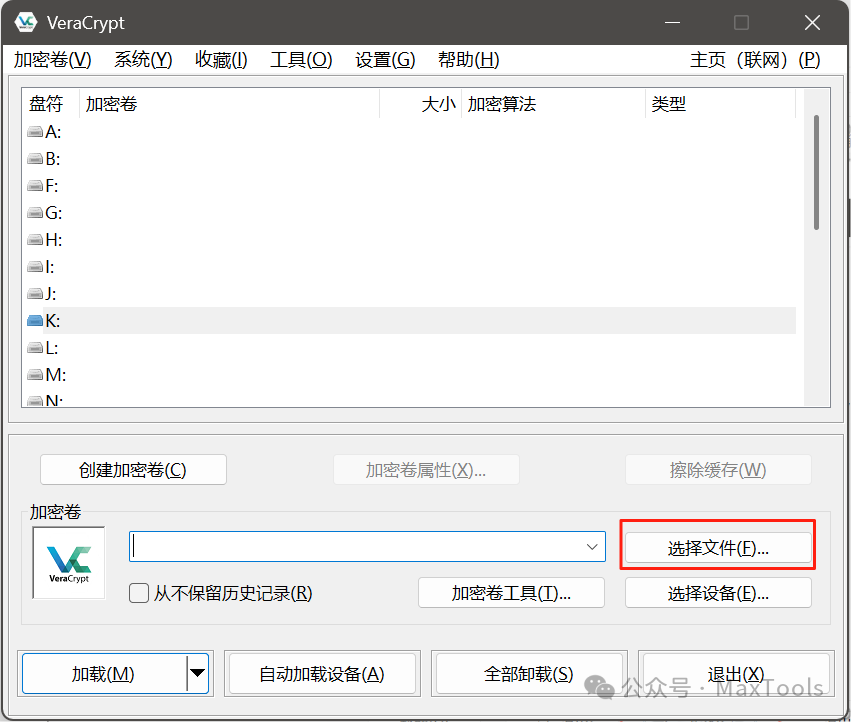This screenshot has width=851, height=722.
Task: Open the 收藏(I) menu
Action: 221,60
